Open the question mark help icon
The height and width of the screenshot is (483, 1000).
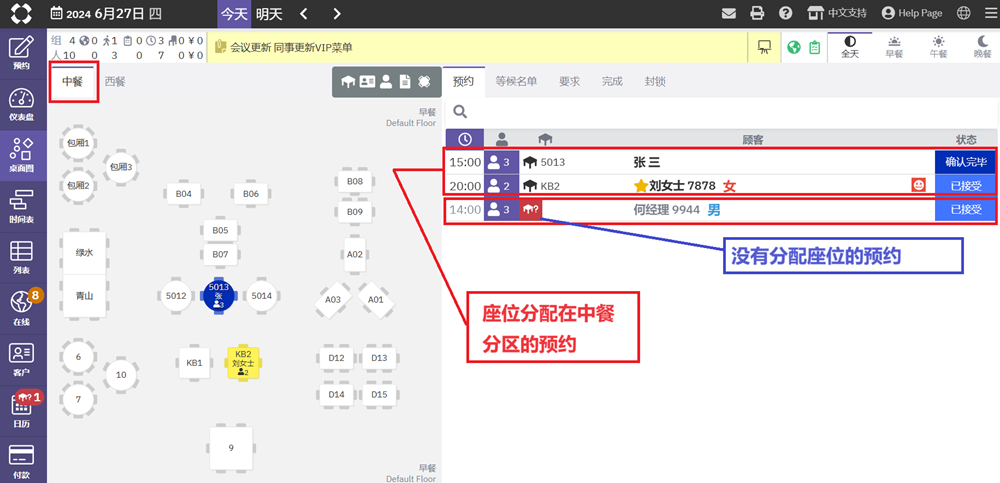[786, 13]
